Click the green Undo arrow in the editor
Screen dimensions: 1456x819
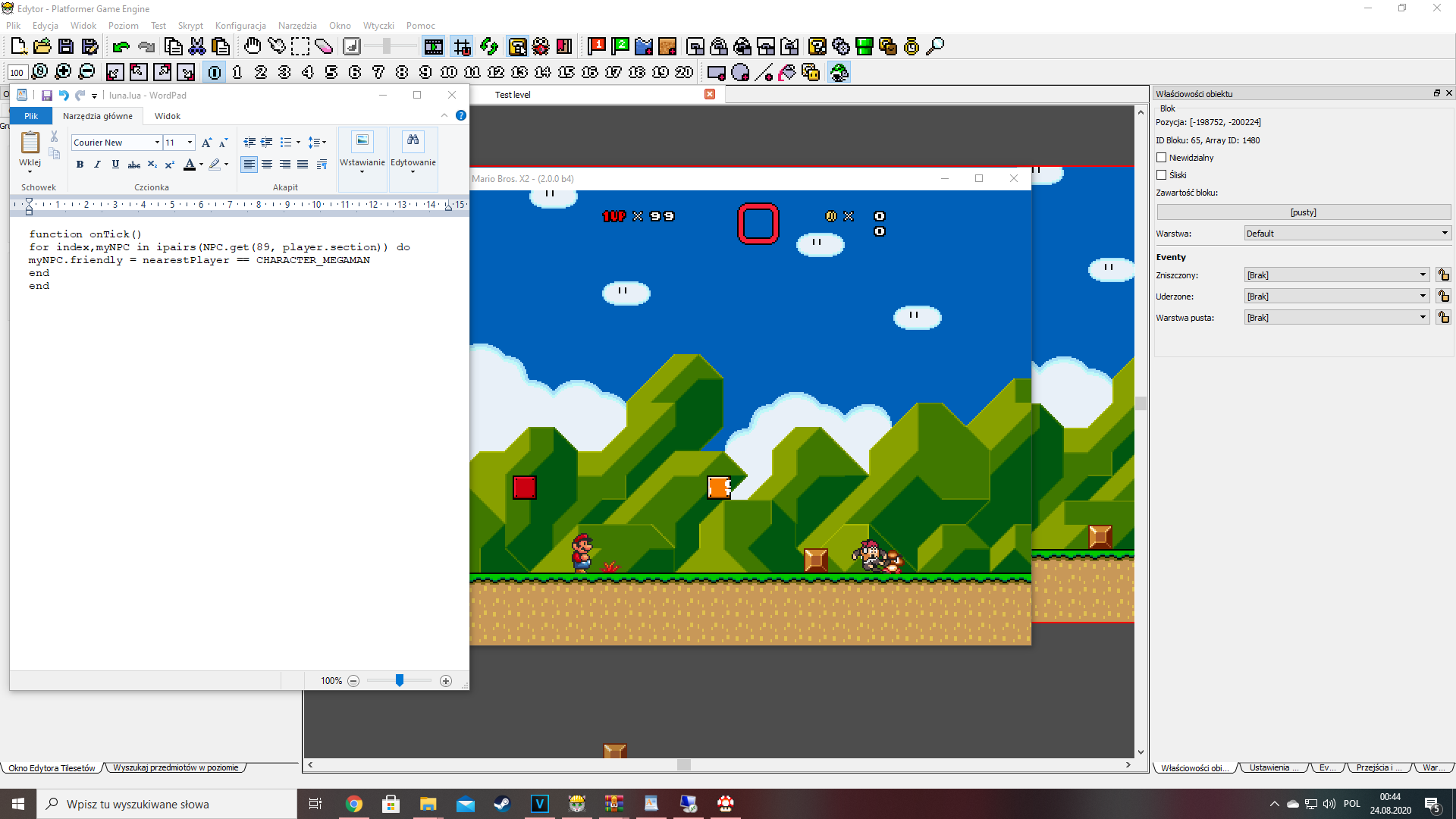pos(121,46)
